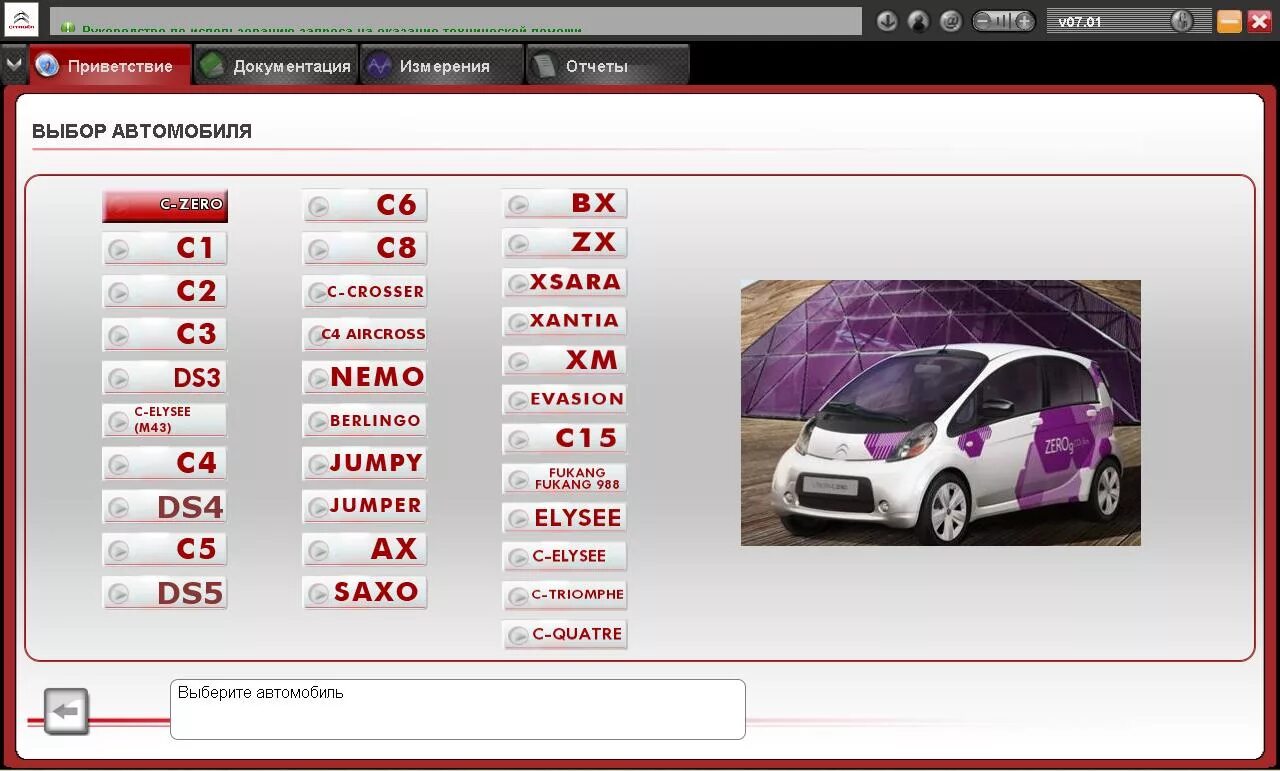Switch to the Приветствие tab
This screenshot has height=771, width=1280.
[x=110, y=66]
